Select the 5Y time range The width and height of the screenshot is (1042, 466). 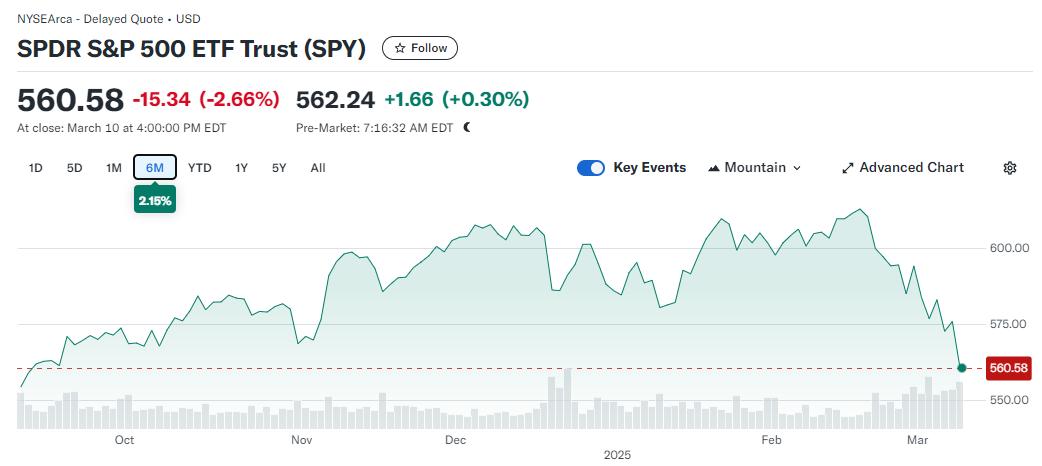tap(279, 168)
